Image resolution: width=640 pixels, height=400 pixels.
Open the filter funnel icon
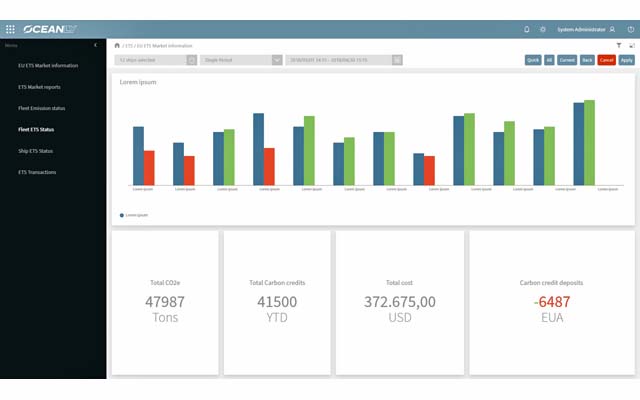click(x=619, y=46)
